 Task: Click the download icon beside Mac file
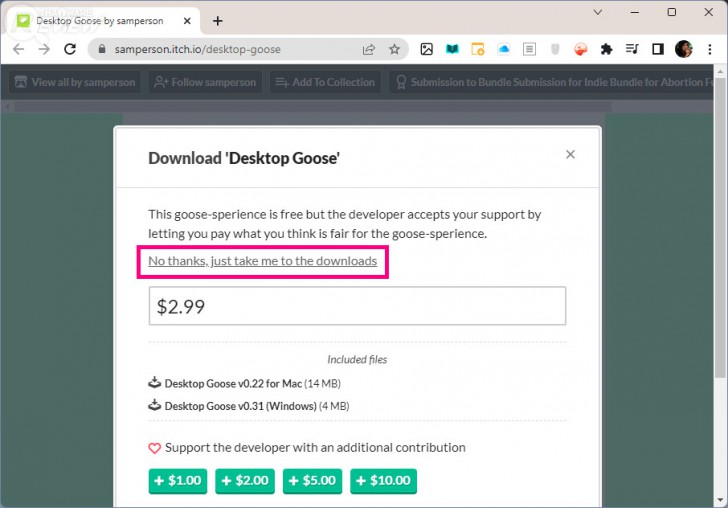(x=155, y=383)
